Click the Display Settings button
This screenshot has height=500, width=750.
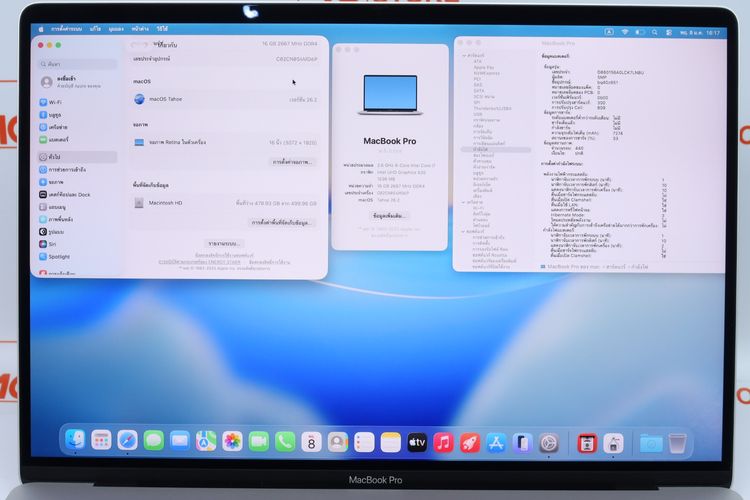click(292, 162)
